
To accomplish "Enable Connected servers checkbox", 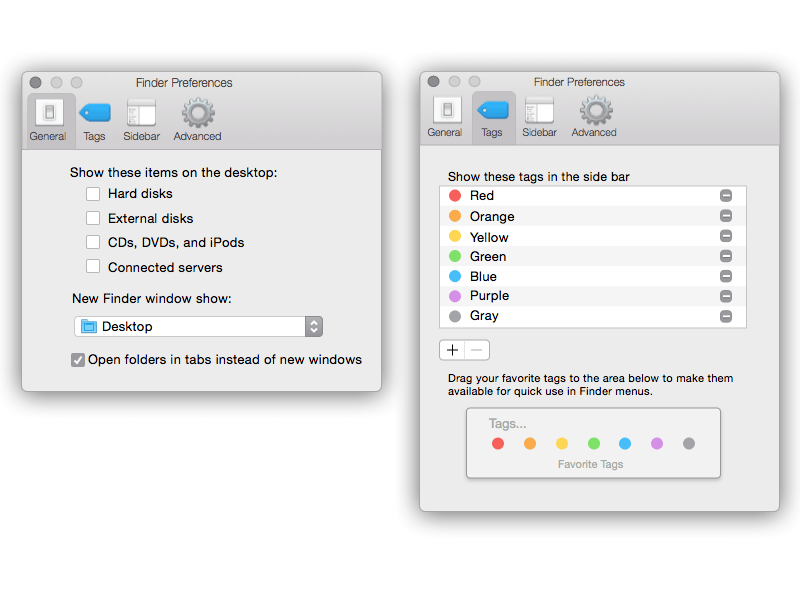I will click(x=93, y=266).
